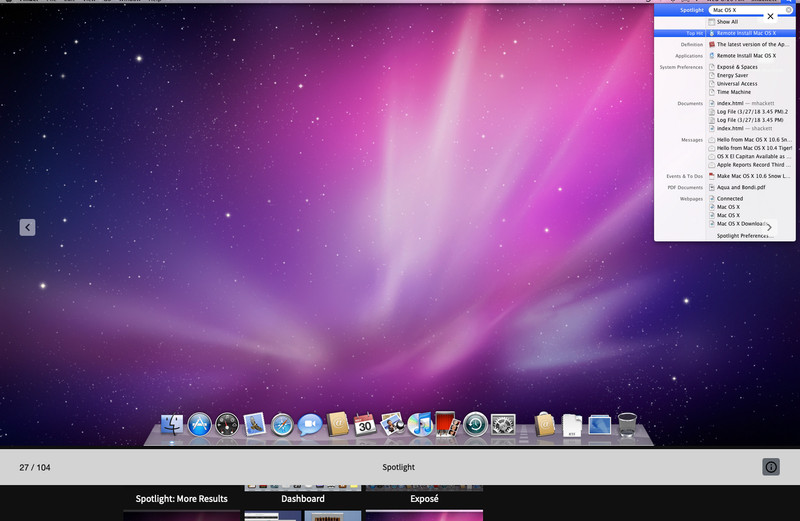This screenshot has height=521, width=800.
Task: Open the Trash in the Dock
Action: 627,425
